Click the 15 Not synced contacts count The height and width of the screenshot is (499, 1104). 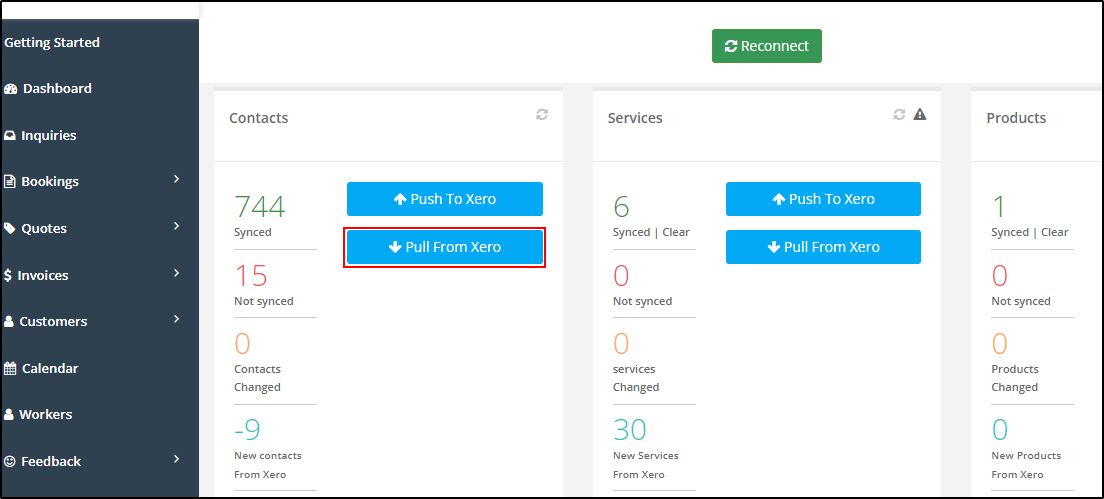pyautogui.click(x=251, y=276)
